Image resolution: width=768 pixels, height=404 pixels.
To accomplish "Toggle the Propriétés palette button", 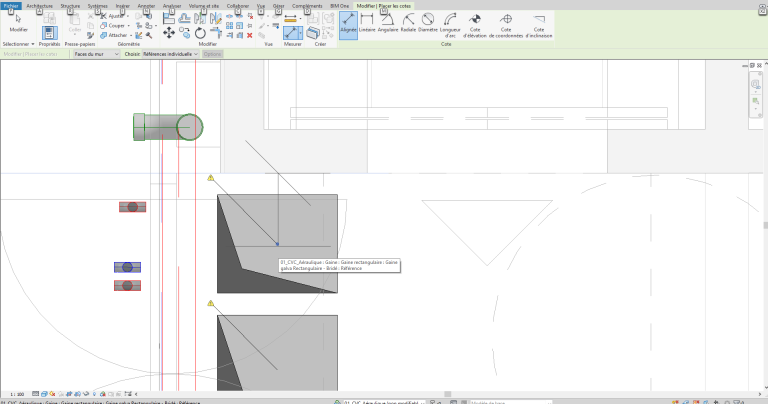I will coord(49,35).
